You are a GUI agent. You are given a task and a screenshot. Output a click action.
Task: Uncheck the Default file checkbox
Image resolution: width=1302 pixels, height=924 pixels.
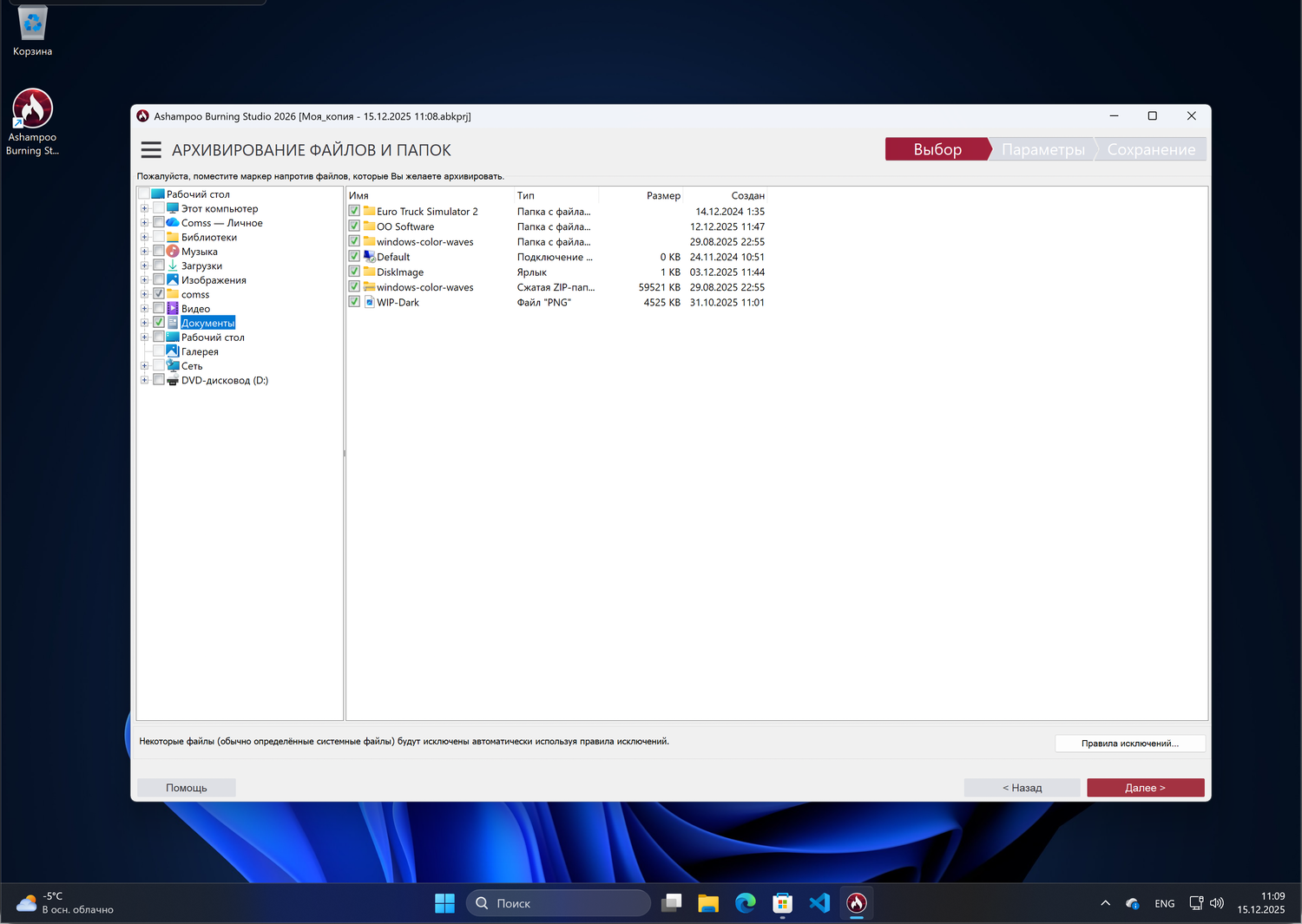pyautogui.click(x=354, y=257)
